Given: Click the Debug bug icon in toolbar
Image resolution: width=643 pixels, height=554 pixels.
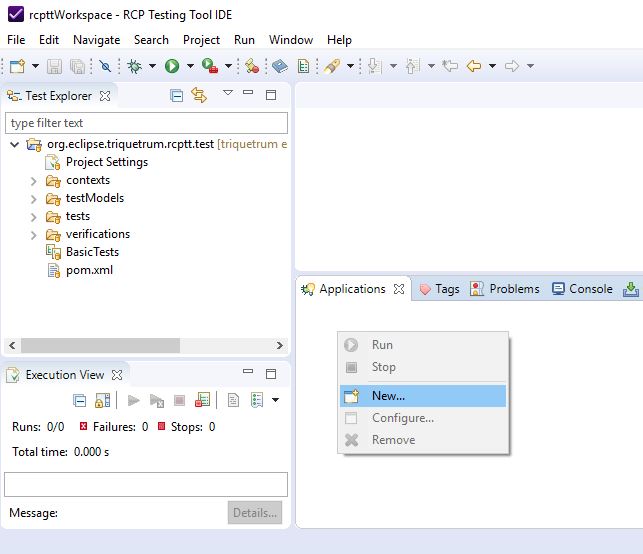Looking at the screenshot, I should pyautogui.click(x=135, y=66).
